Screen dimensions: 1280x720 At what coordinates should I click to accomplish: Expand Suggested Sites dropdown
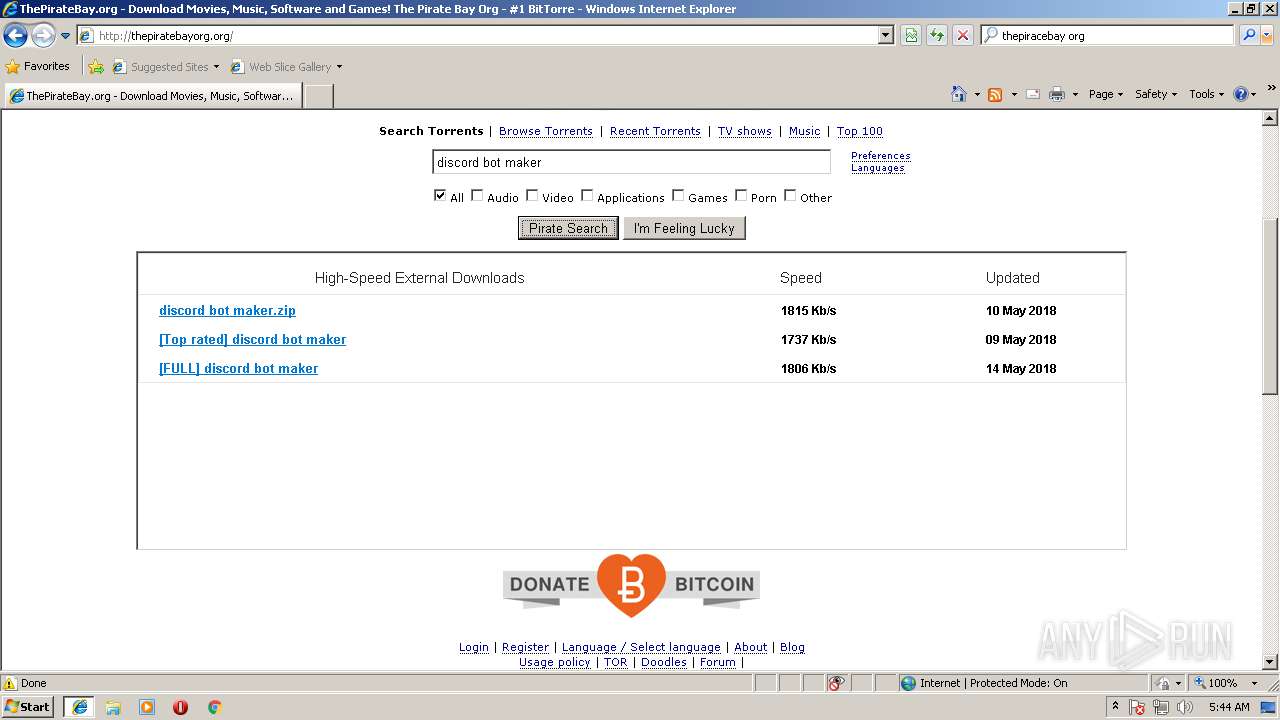(216, 67)
